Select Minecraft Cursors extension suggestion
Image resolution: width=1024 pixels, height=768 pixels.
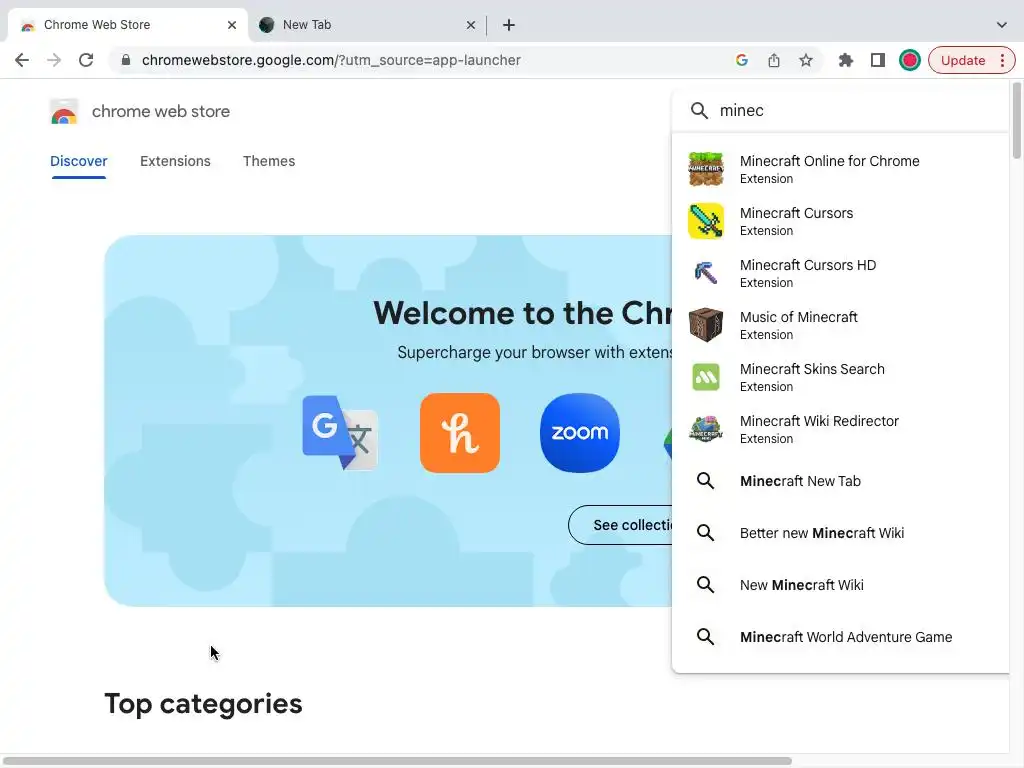coord(840,221)
